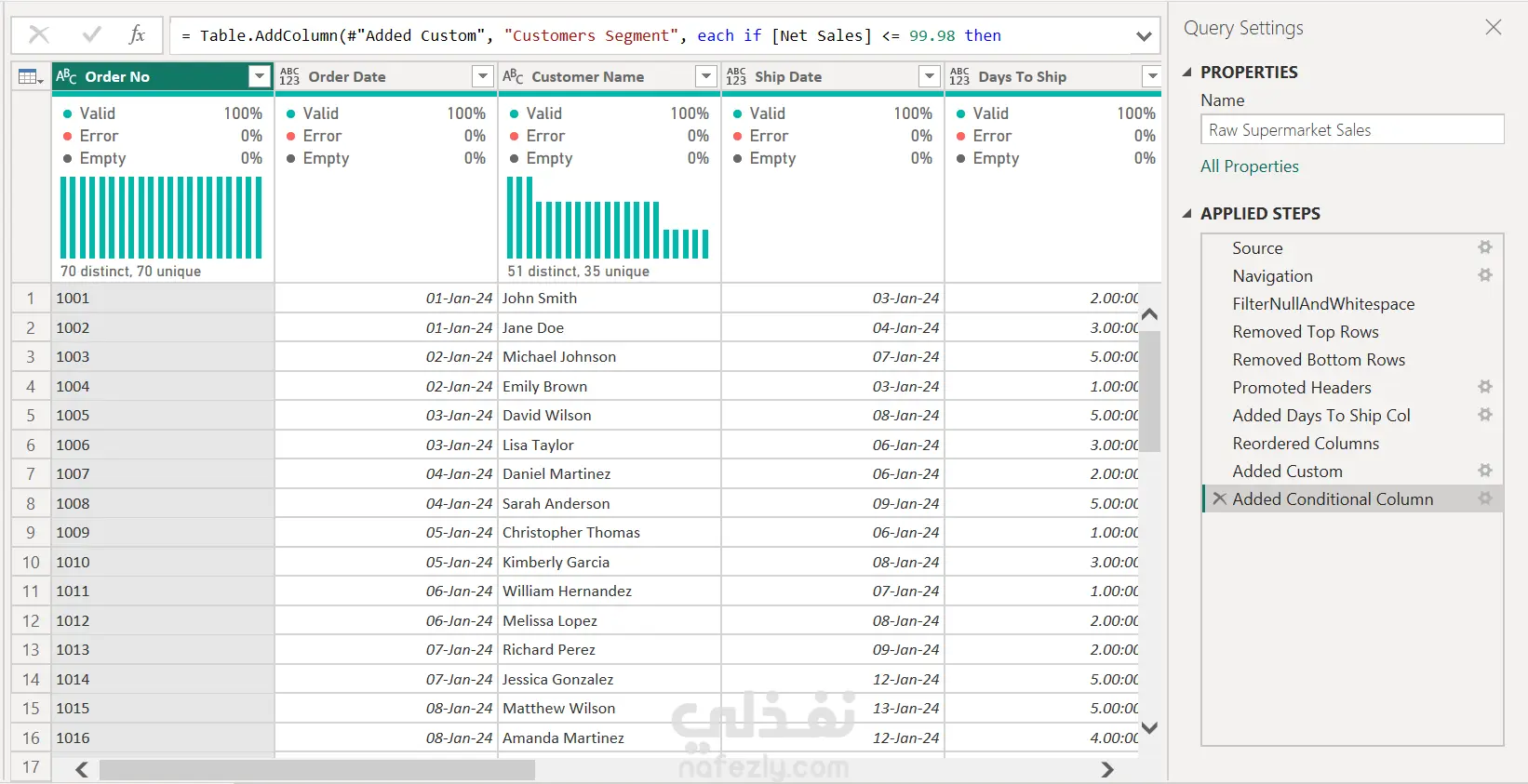This screenshot has height=784, width=1528.
Task: Select the customer cell 'Kimberly Garcia'
Action: (x=610, y=562)
